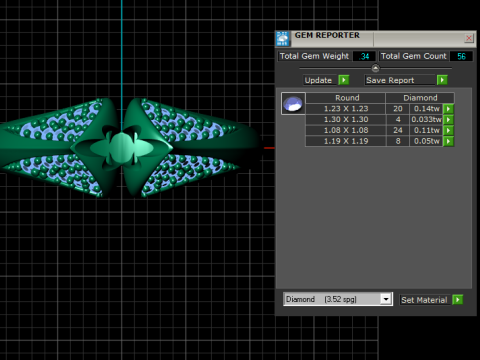Viewport: 480px width, 360px height.
Task: Click green arrow on the 1.23 X 1.23 row
Action: pos(449,109)
